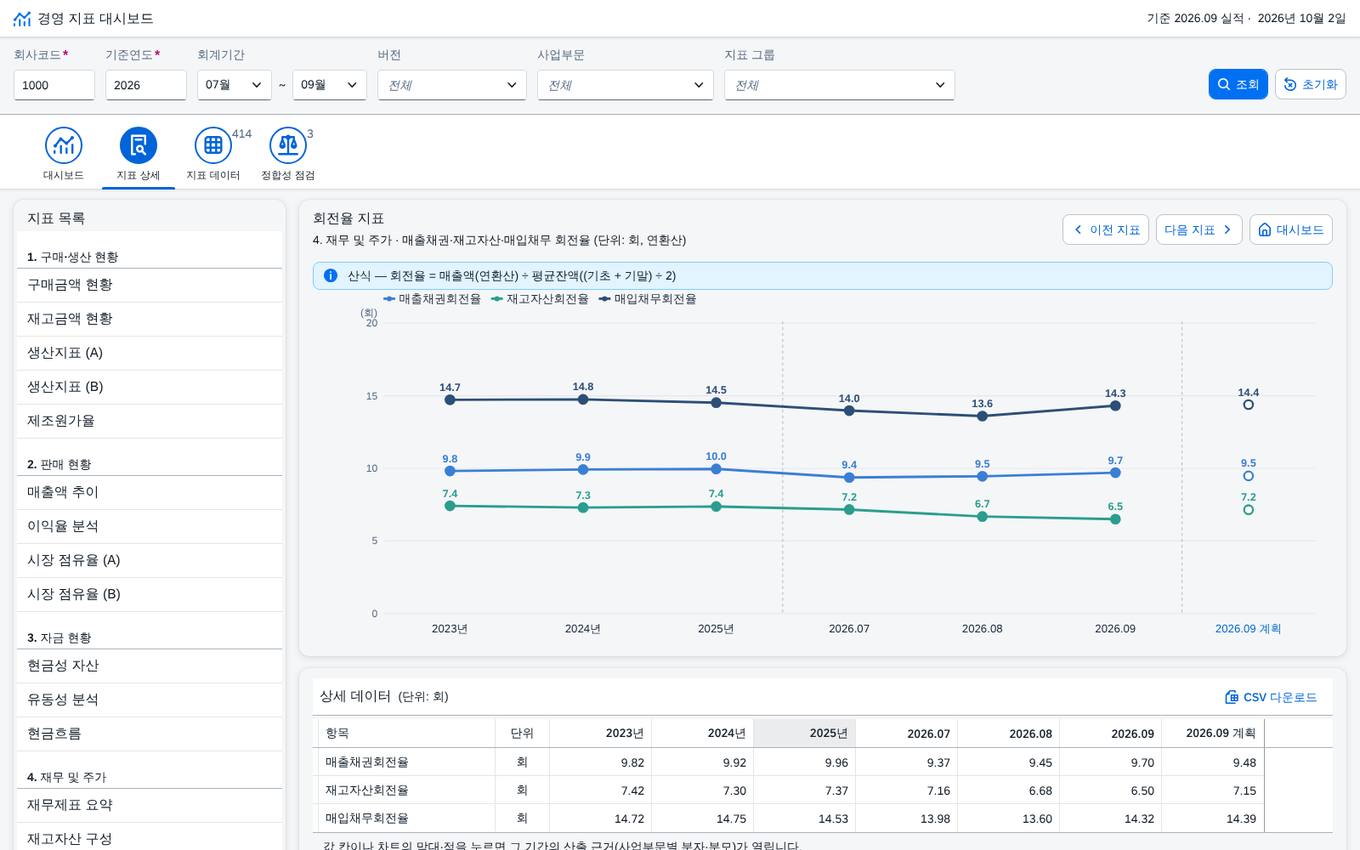Go to 다음 지표
Image resolution: width=1360 pixels, height=850 pixels.
(x=1199, y=230)
